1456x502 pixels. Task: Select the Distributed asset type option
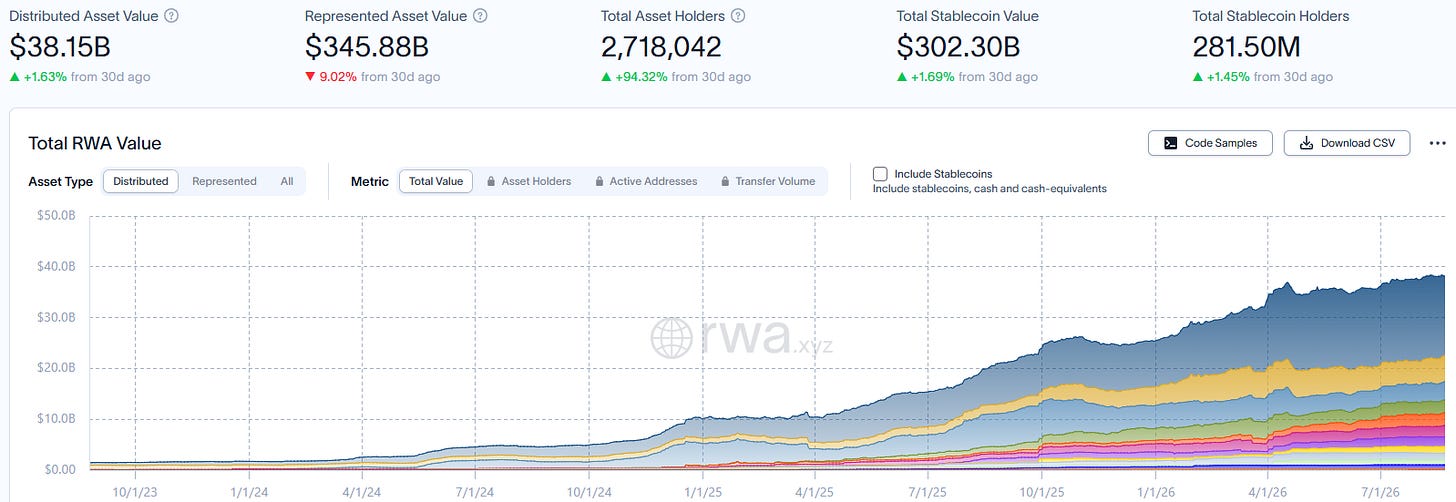(x=141, y=181)
